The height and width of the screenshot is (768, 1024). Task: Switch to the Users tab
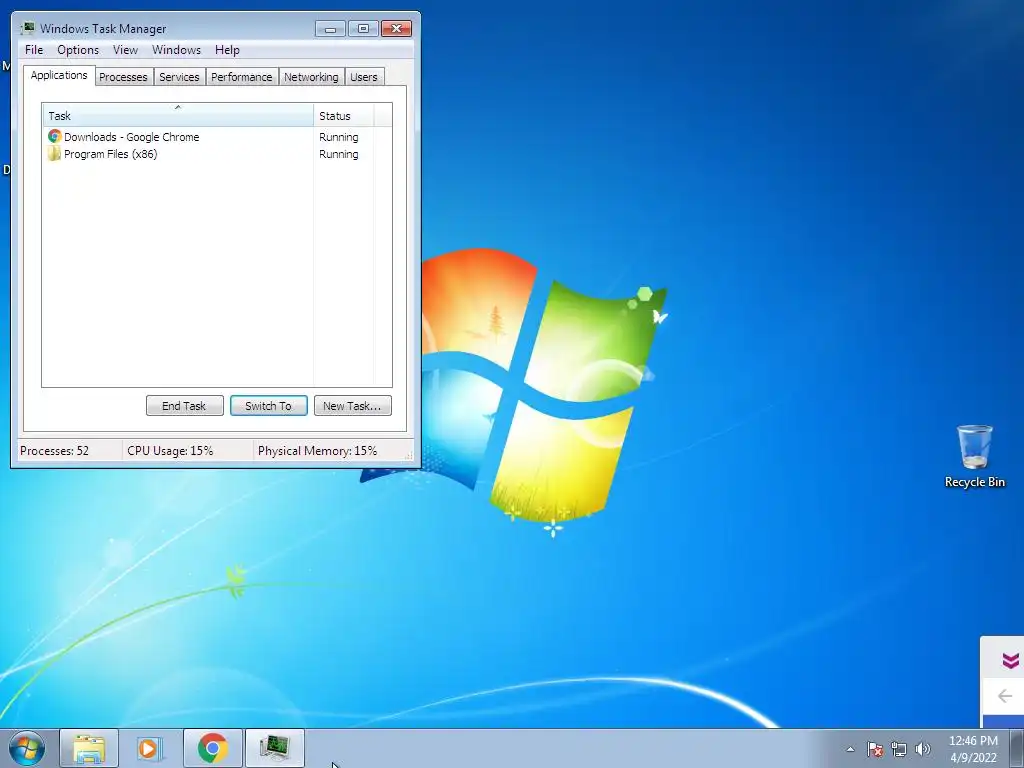(x=364, y=77)
